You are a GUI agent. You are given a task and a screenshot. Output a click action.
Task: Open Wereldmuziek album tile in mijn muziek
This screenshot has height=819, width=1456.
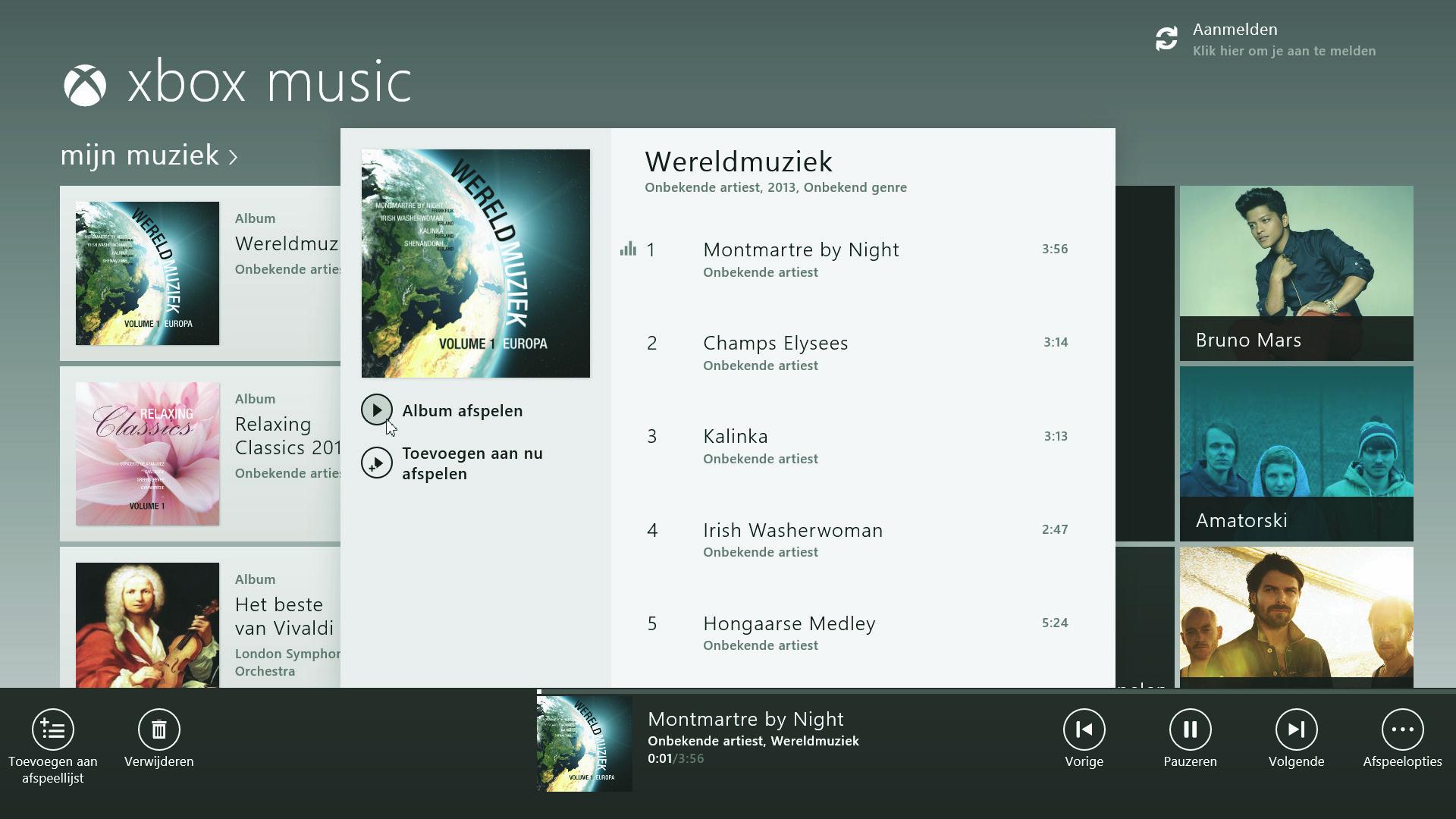(200, 273)
